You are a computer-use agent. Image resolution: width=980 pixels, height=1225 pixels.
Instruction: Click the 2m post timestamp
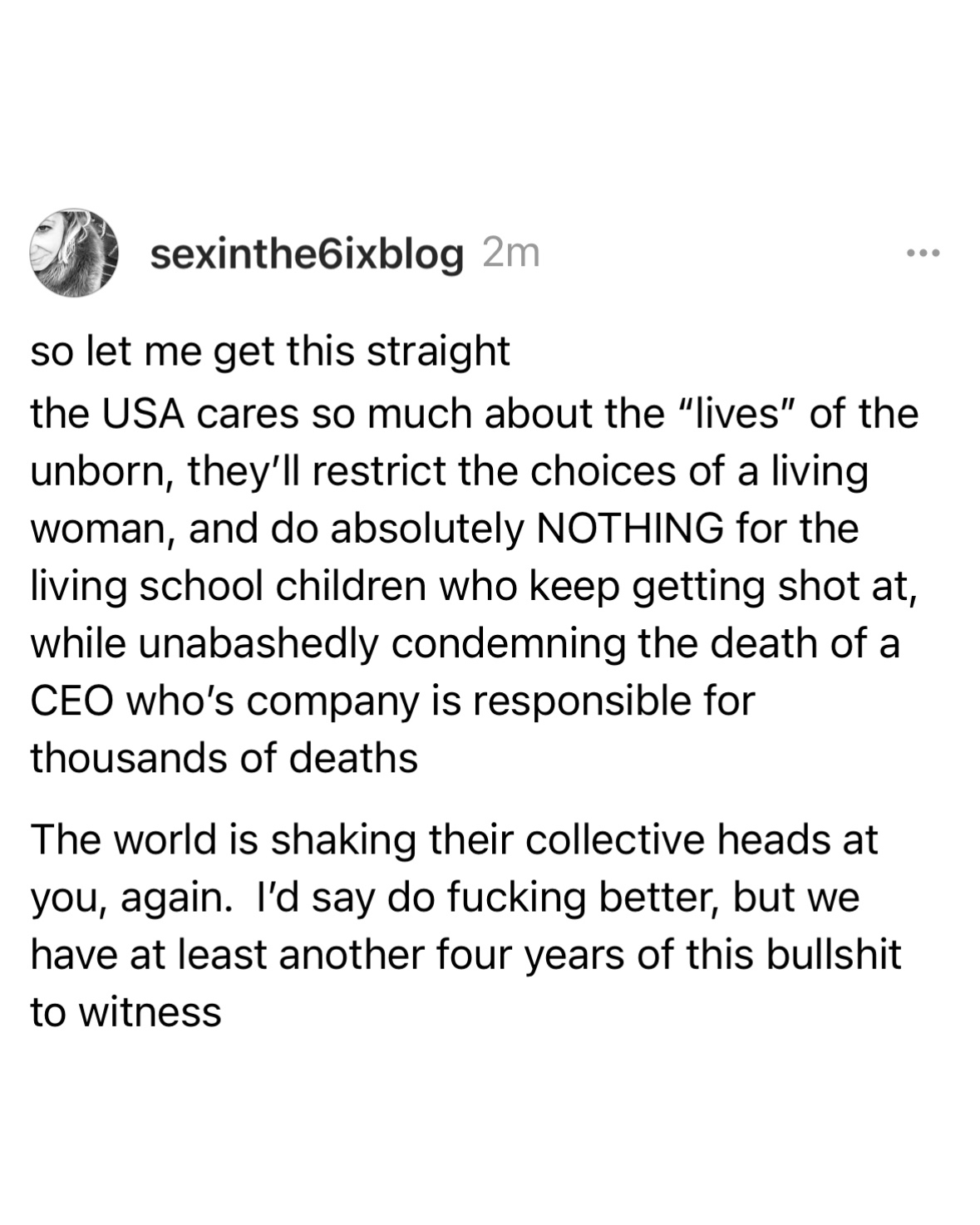click(x=511, y=254)
